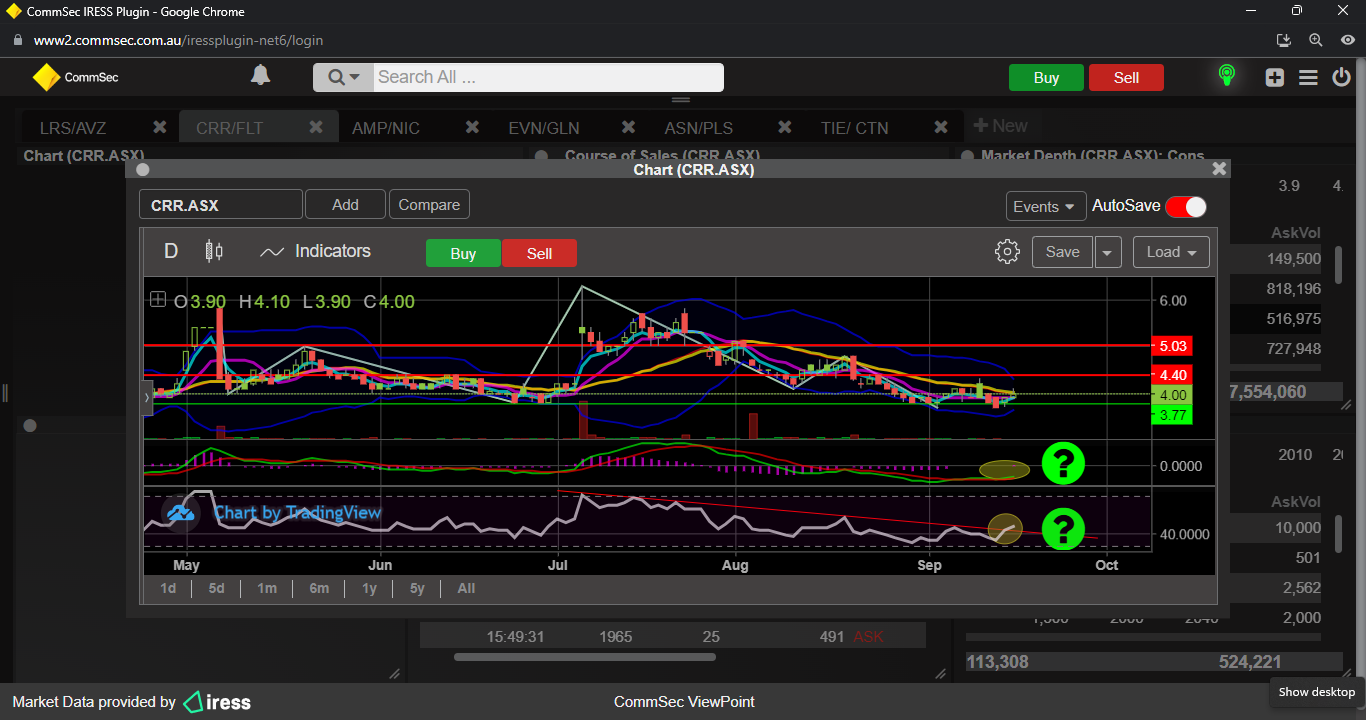Viewport: 1366px width, 720px height.
Task: Open chart settings gear icon
Action: pyautogui.click(x=1007, y=252)
